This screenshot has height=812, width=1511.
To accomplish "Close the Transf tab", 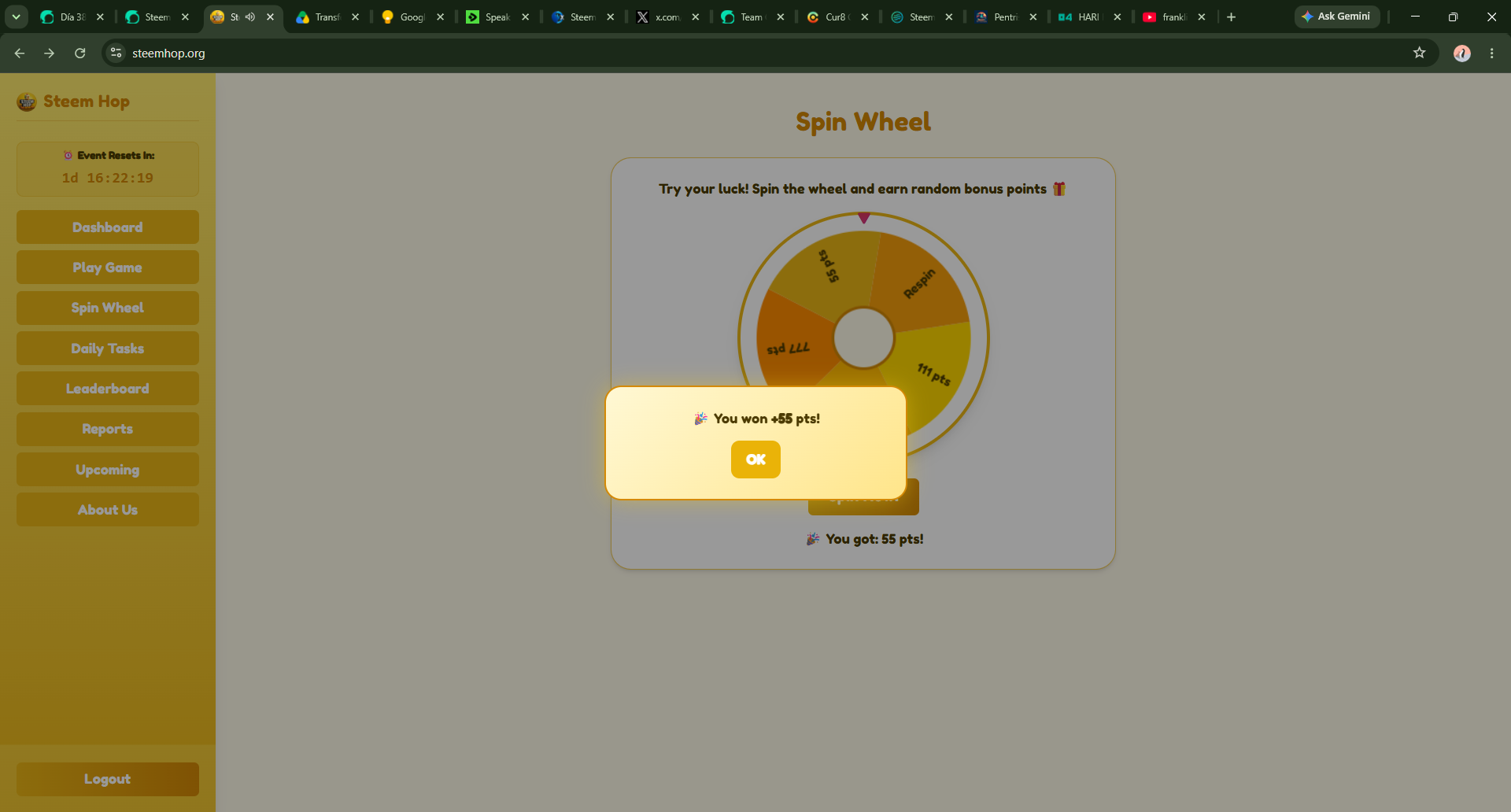I will (x=355, y=17).
